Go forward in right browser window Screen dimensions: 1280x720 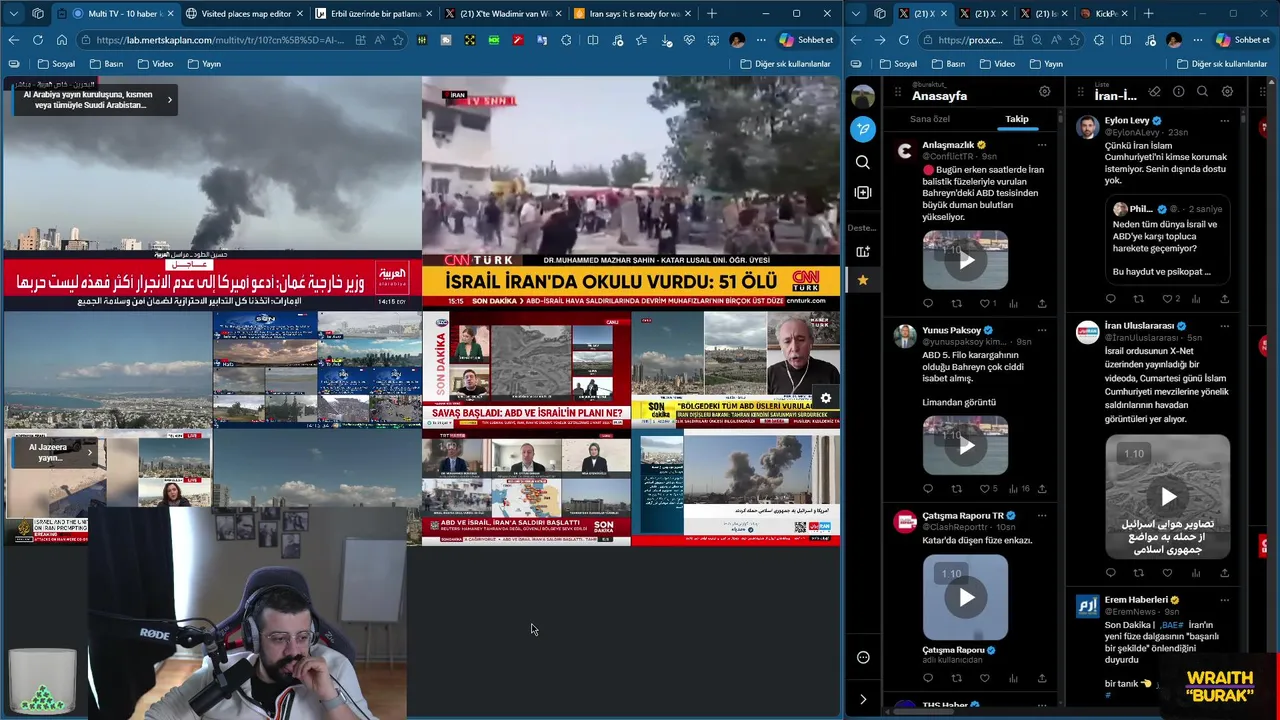[x=879, y=40]
